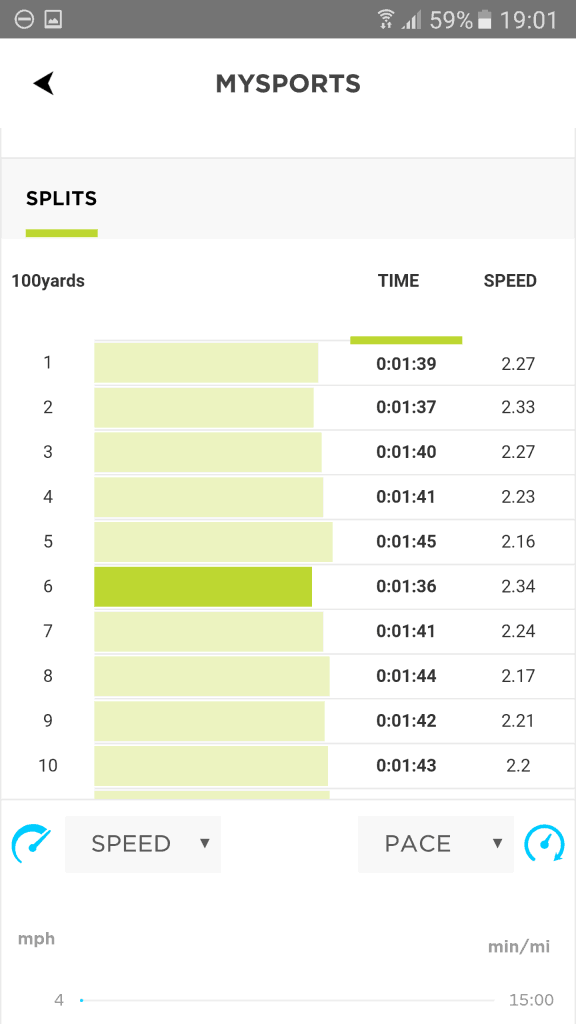Tap the 100yards column label

coord(48,281)
